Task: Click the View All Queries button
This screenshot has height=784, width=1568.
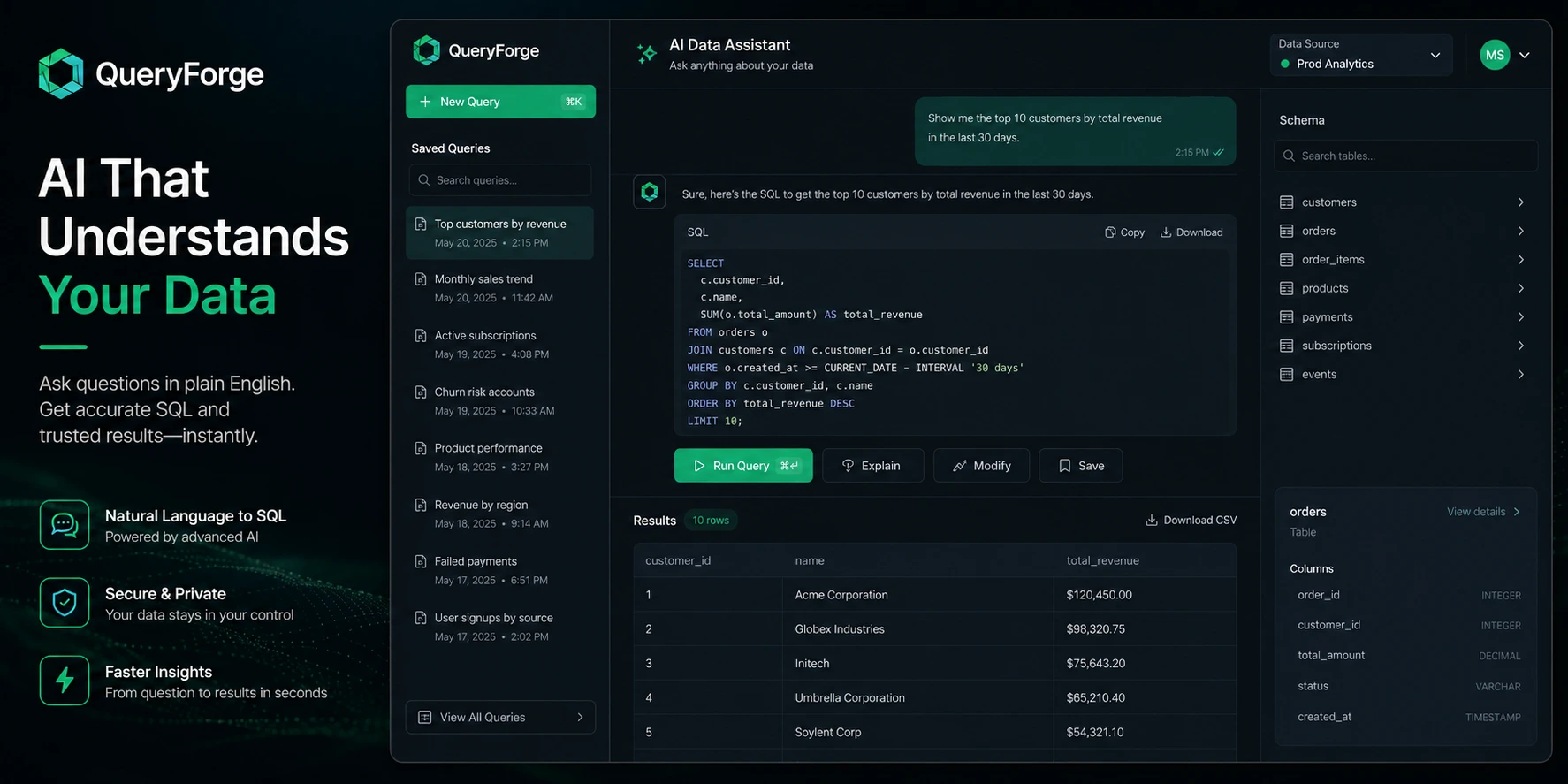Action: point(500,717)
